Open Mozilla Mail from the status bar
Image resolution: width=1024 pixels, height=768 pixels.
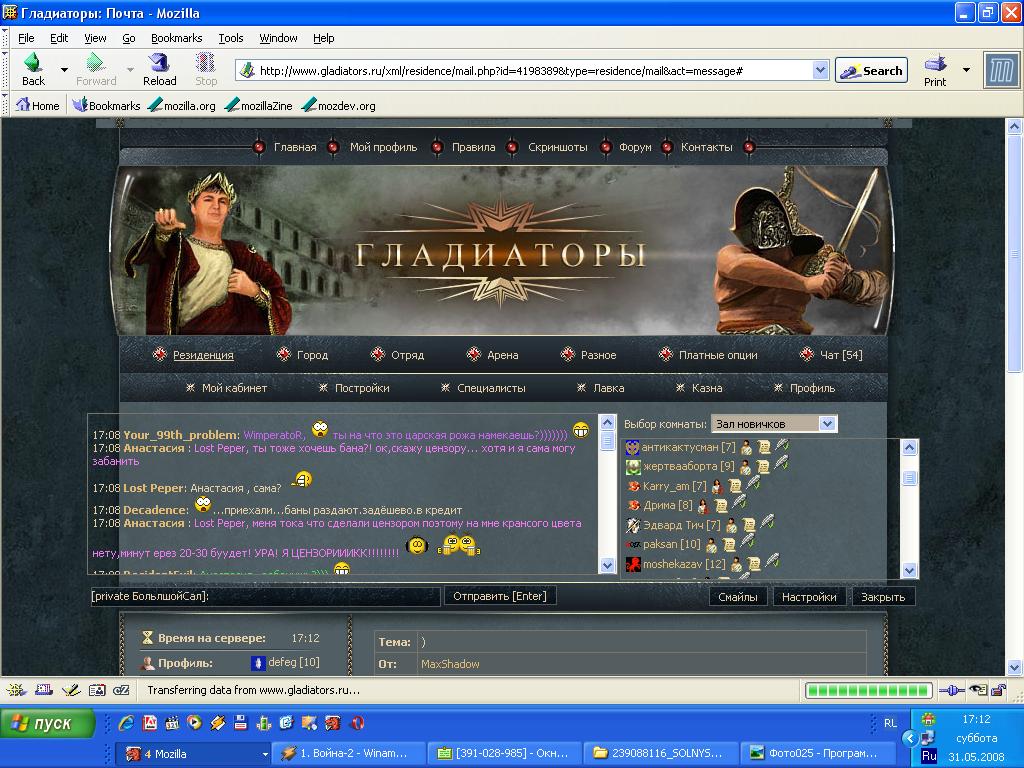(43, 690)
